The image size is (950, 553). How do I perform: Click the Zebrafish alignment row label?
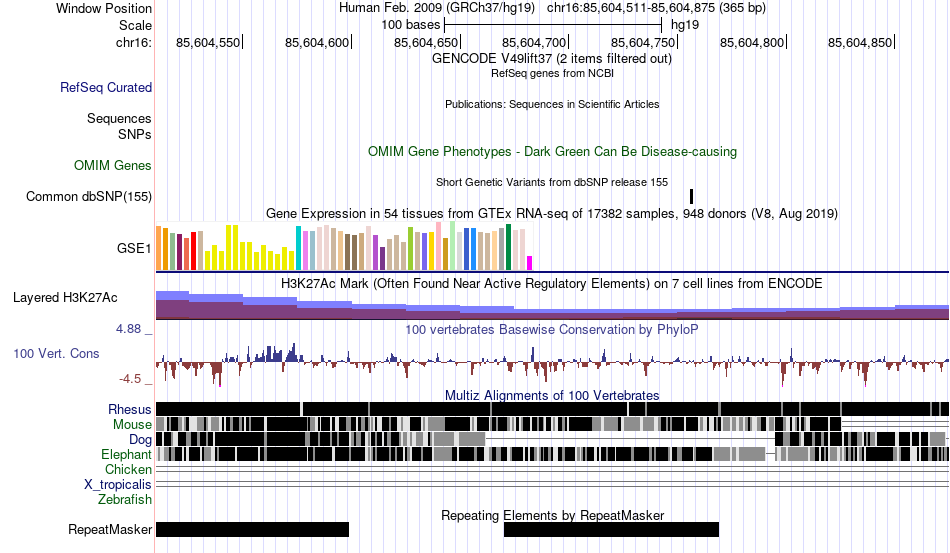pos(125,500)
